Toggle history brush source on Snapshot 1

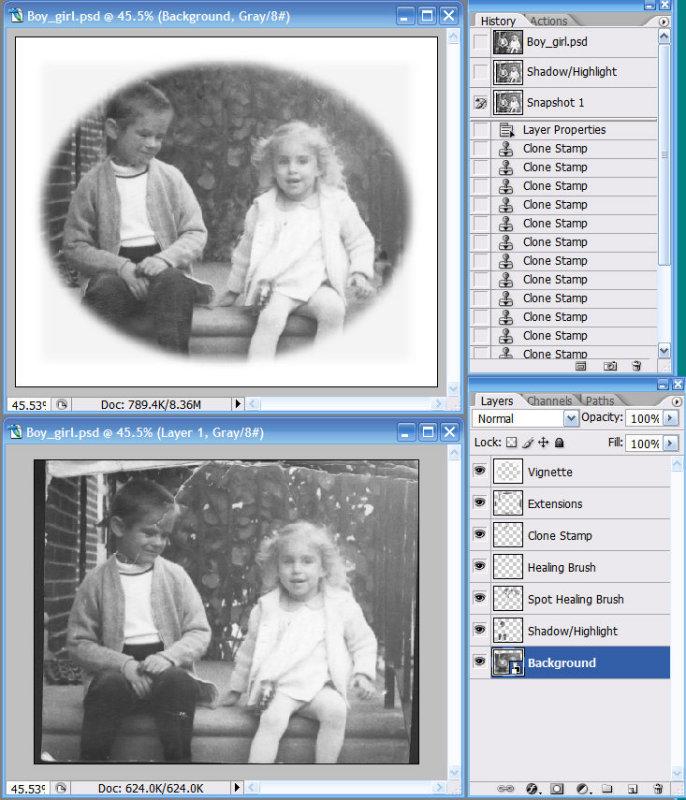point(480,103)
